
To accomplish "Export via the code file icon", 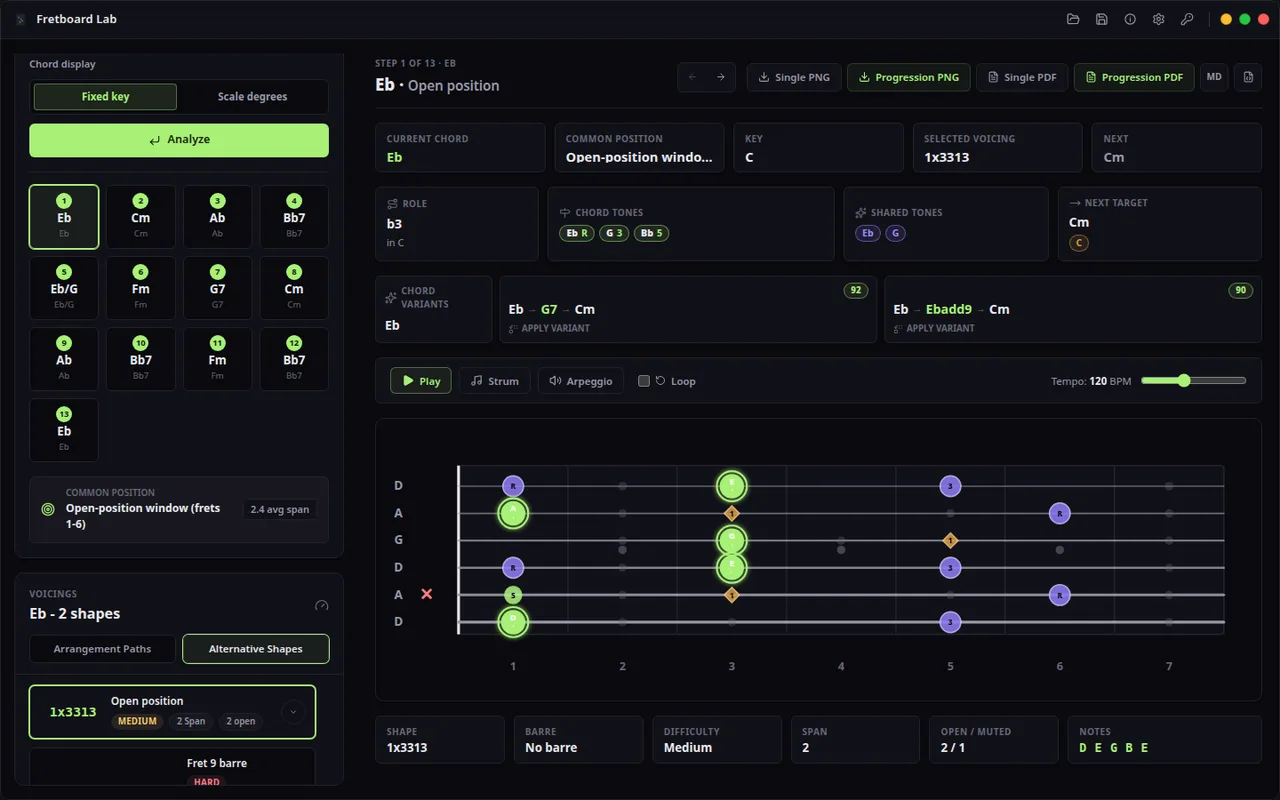I will click(1247, 77).
